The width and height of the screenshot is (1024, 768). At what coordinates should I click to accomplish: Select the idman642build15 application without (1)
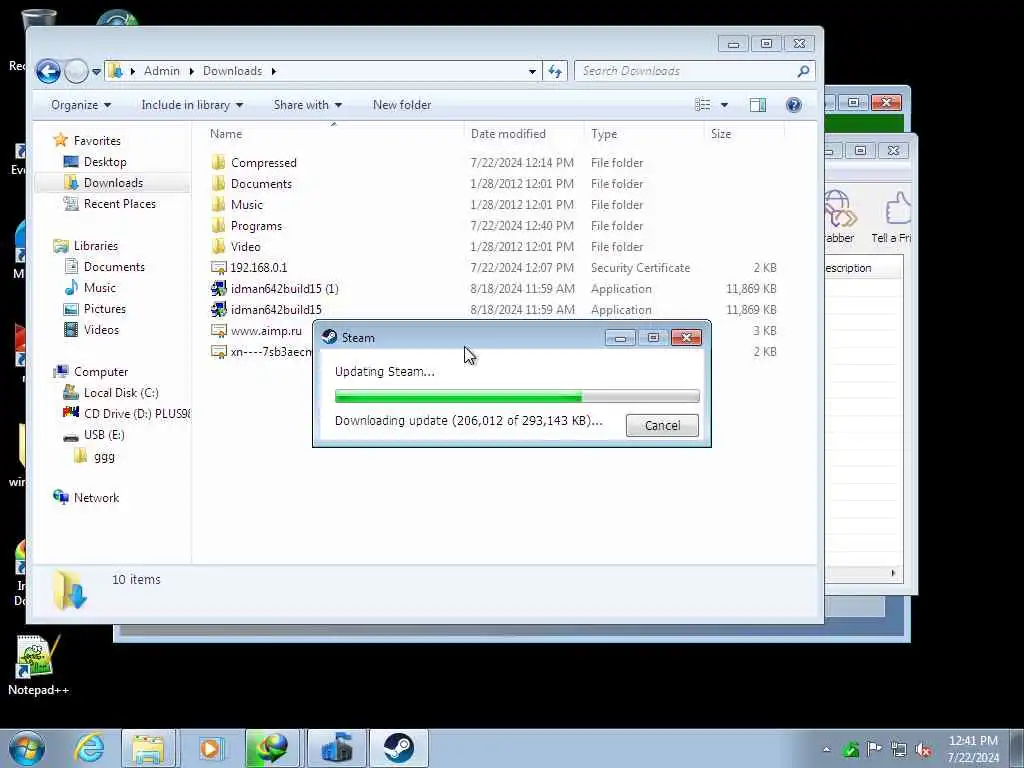276,310
